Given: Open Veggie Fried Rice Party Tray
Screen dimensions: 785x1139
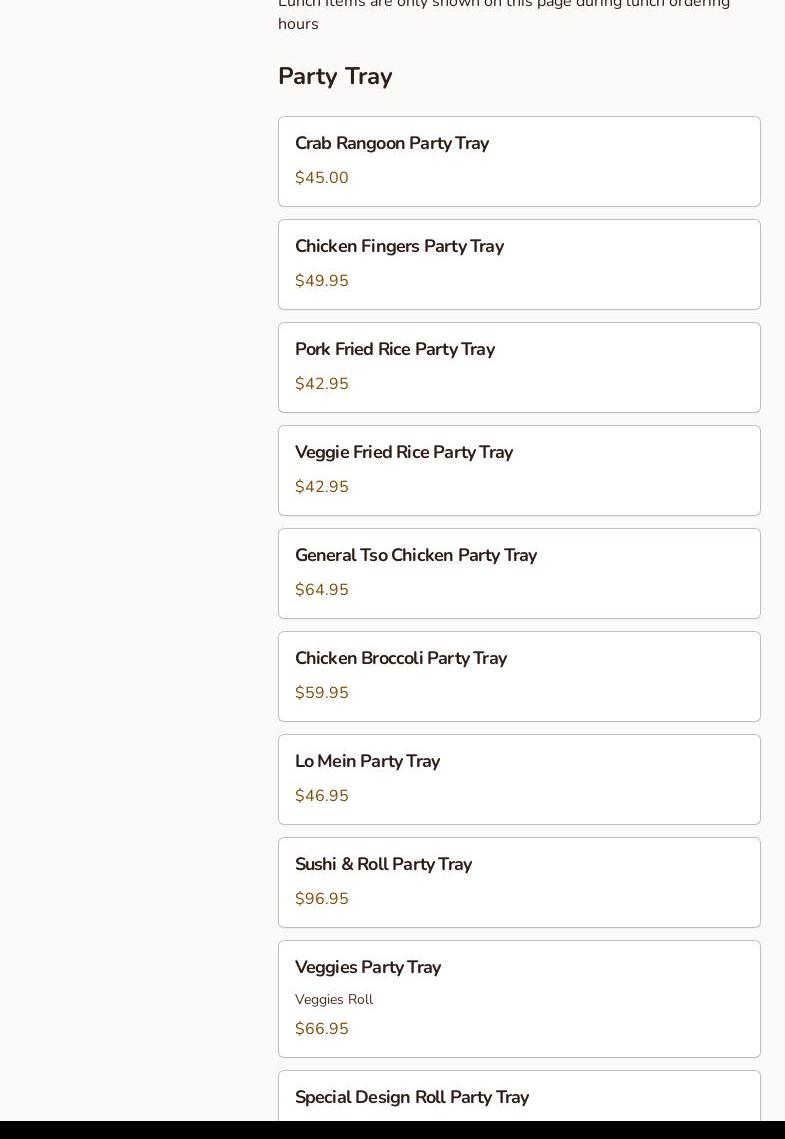Looking at the screenshot, I should click(404, 453).
